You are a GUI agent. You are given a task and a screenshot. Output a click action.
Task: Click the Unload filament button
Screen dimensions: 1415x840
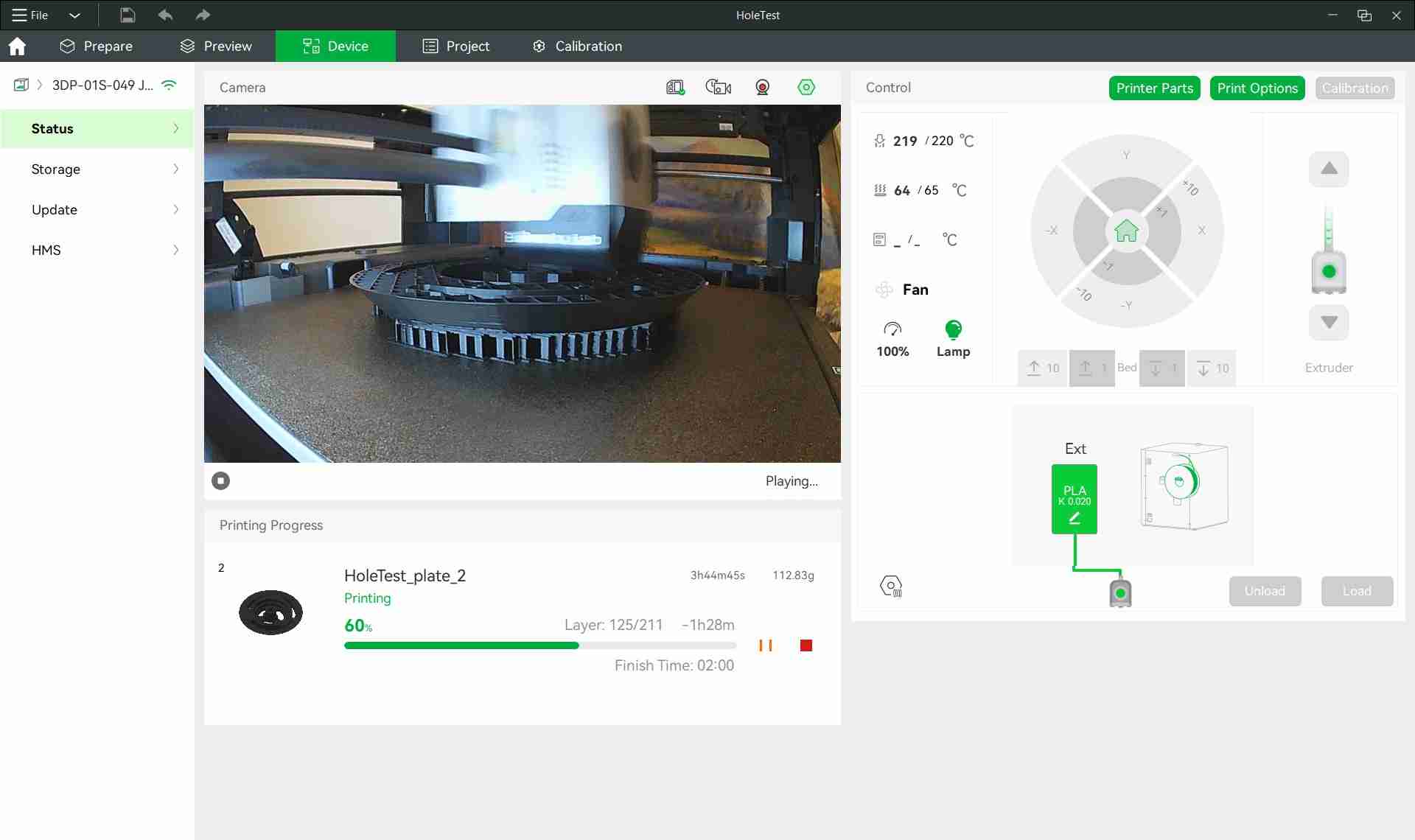pos(1265,591)
